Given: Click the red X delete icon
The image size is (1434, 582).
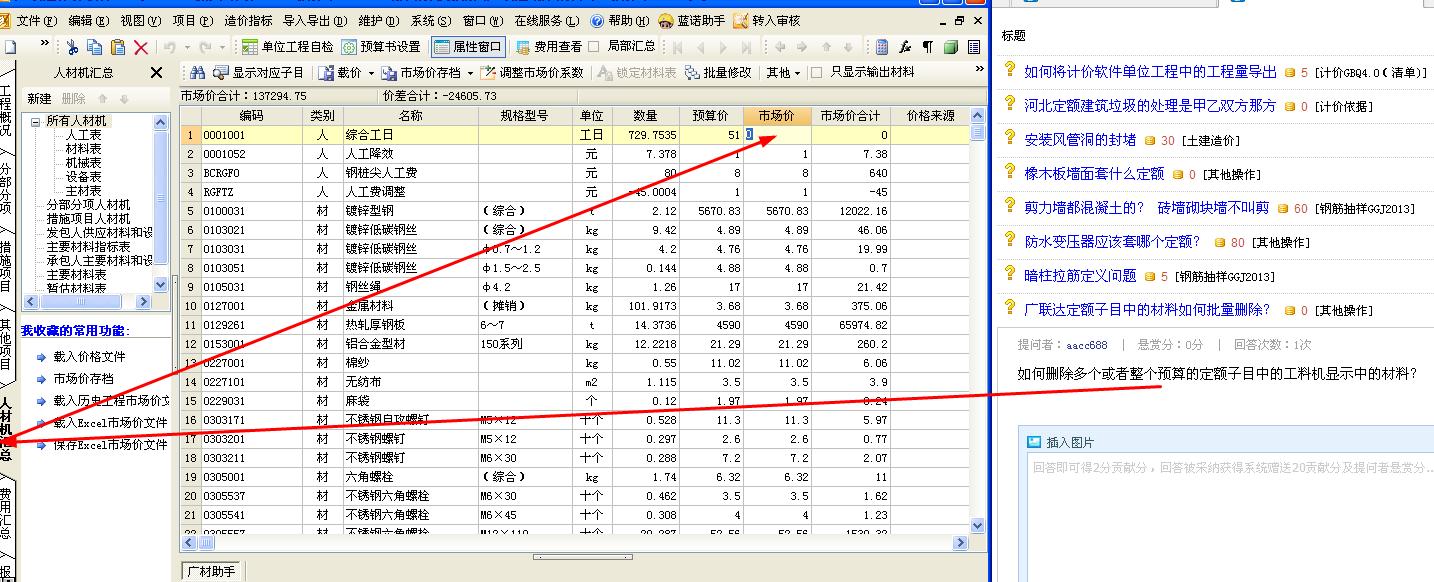Looking at the screenshot, I should [141, 47].
